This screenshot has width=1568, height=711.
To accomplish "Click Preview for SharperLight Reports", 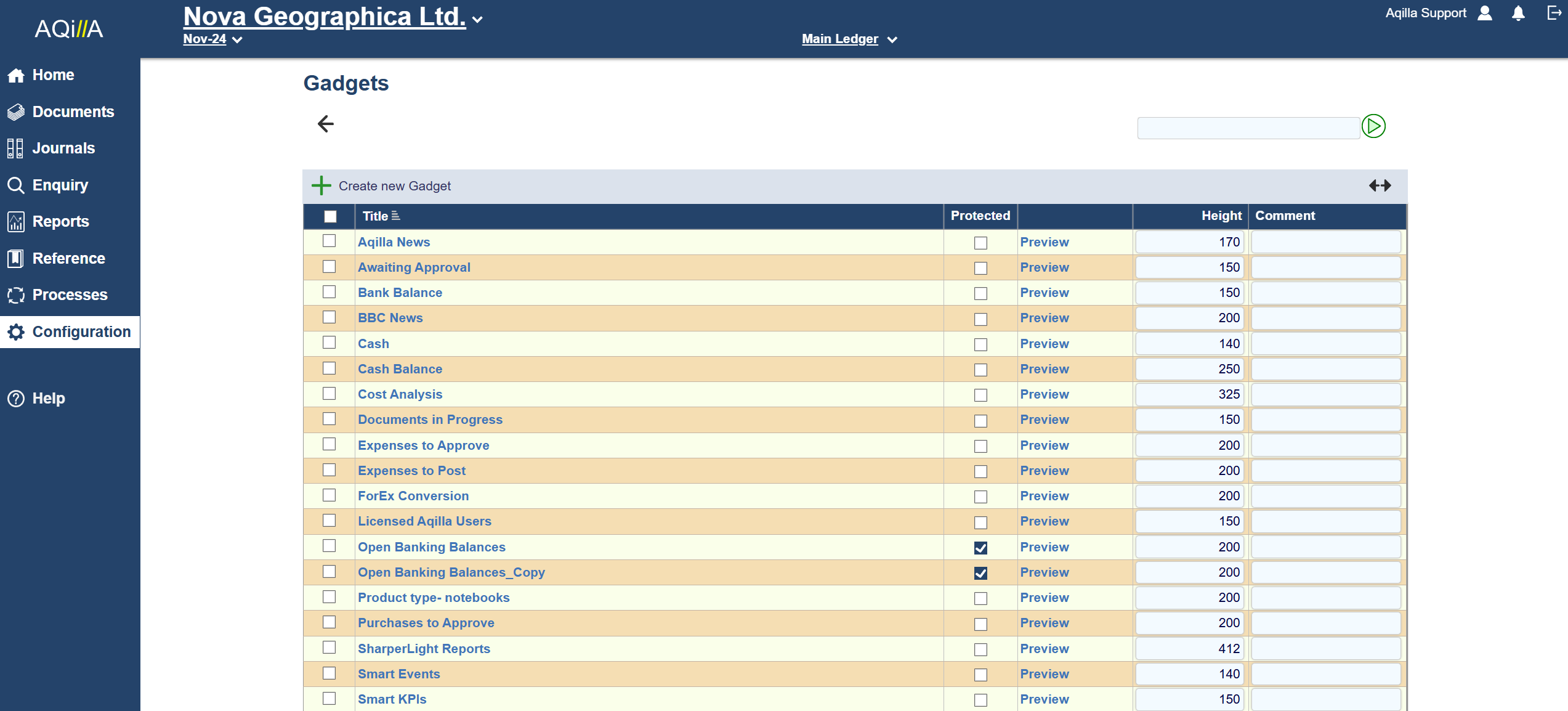I will tap(1044, 649).
